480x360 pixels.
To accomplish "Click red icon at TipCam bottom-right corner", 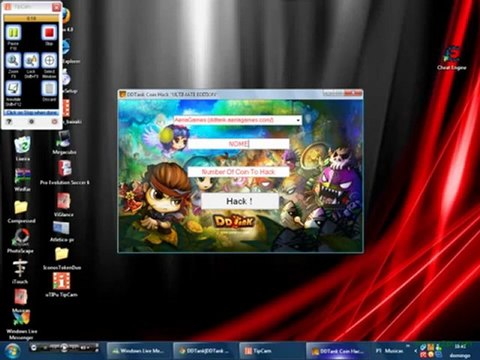I will [x=54, y=122].
